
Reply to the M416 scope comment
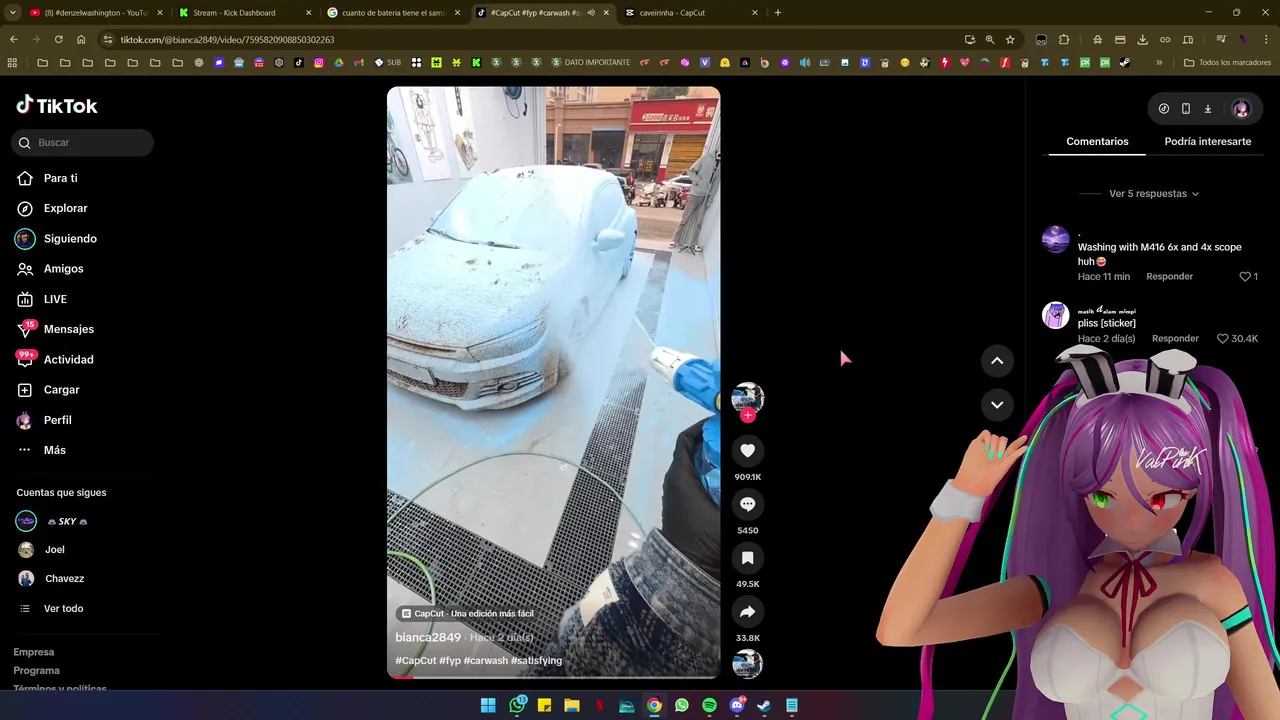(x=1169, y=277)
